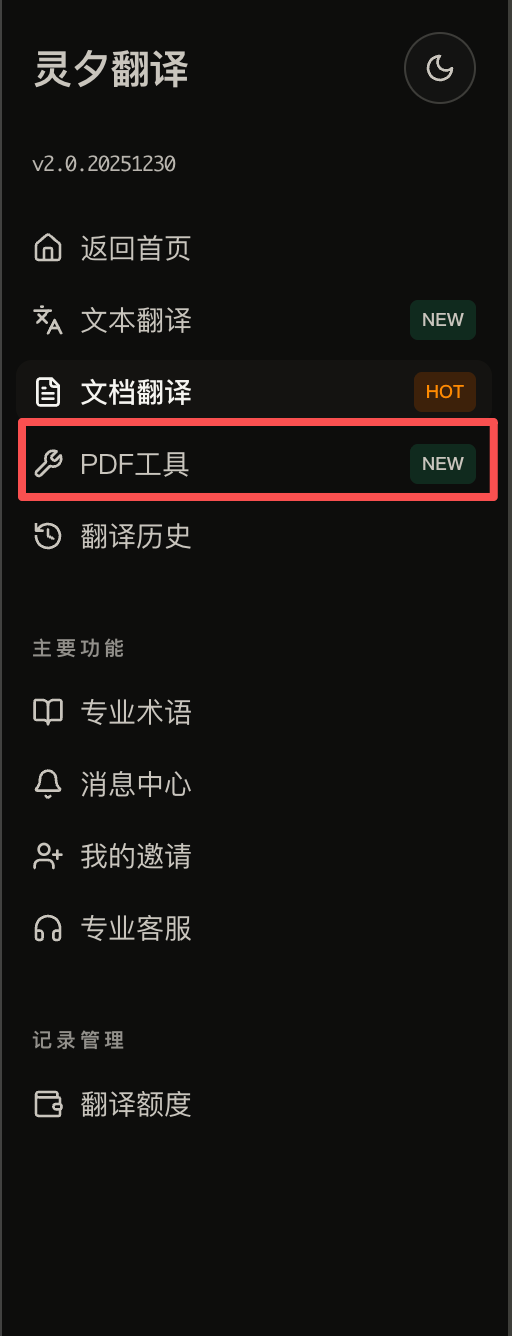Click the headphones icon beside 专业客服
The height and width of the screenshot is (1336, 512).
(48, 928)
